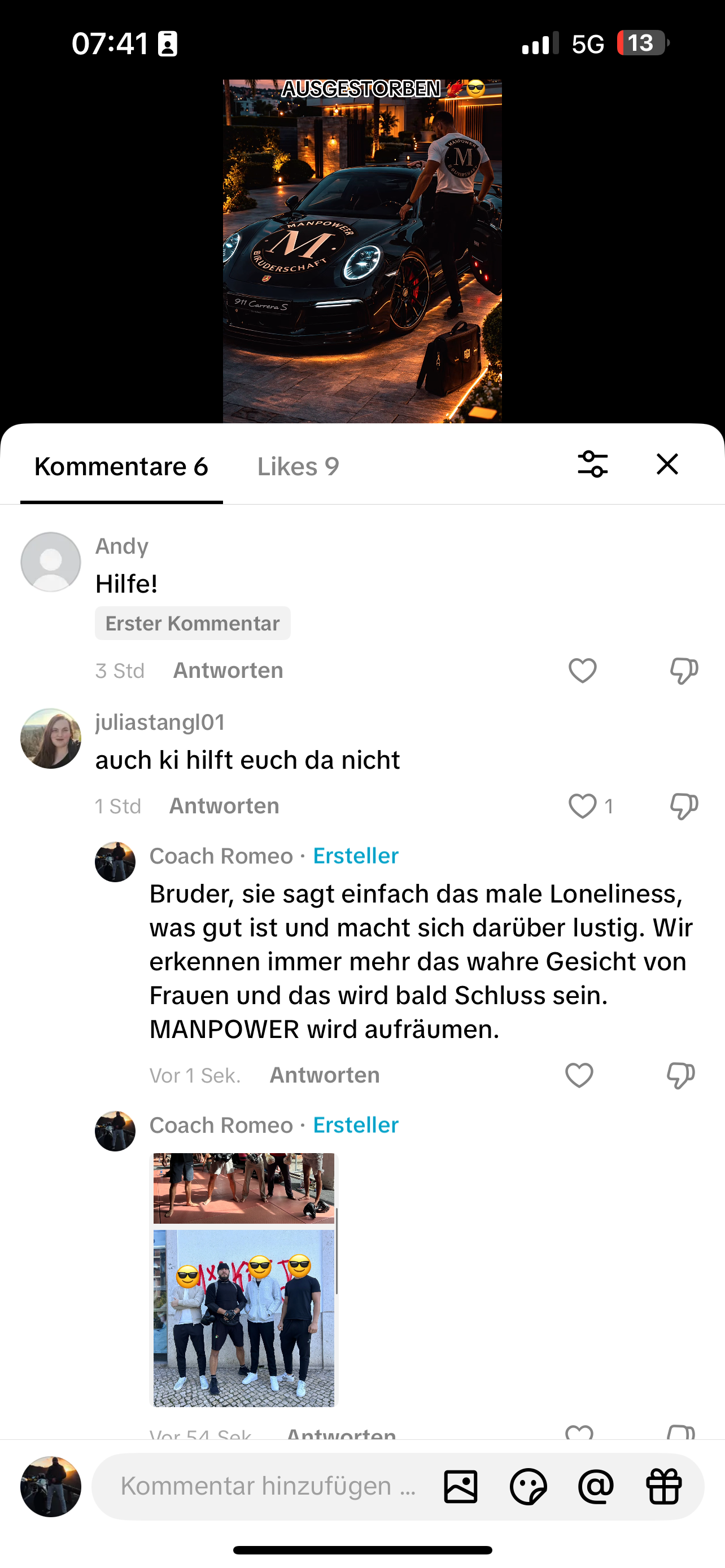
Task: Select the Kommentare 6 tab
Action: [x=121, y=466]
